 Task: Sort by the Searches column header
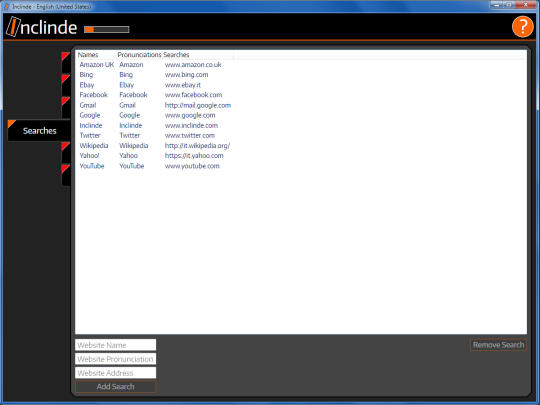click(176, 55)
